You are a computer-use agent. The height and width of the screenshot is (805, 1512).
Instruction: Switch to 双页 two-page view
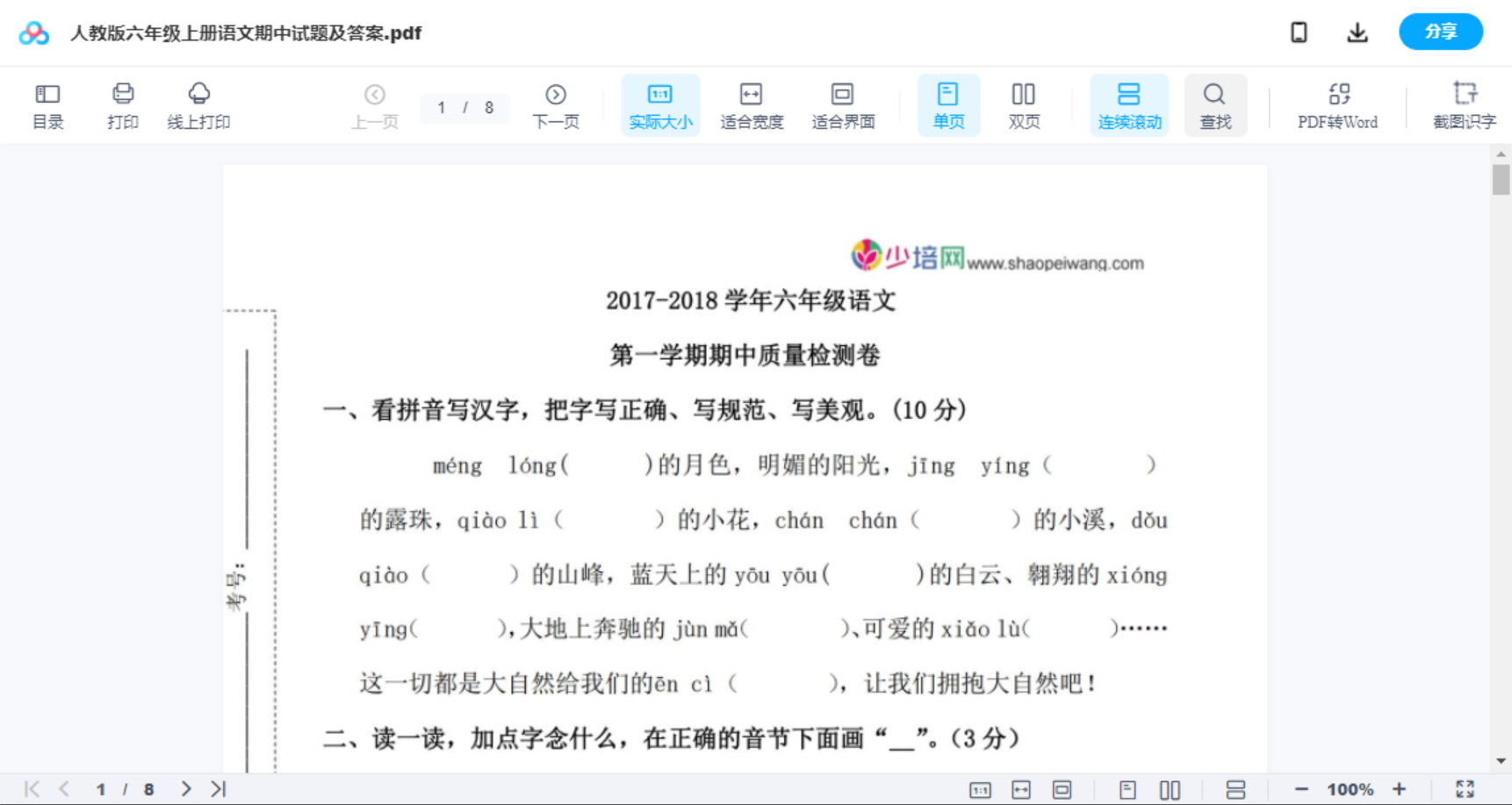pos(1024,105)
